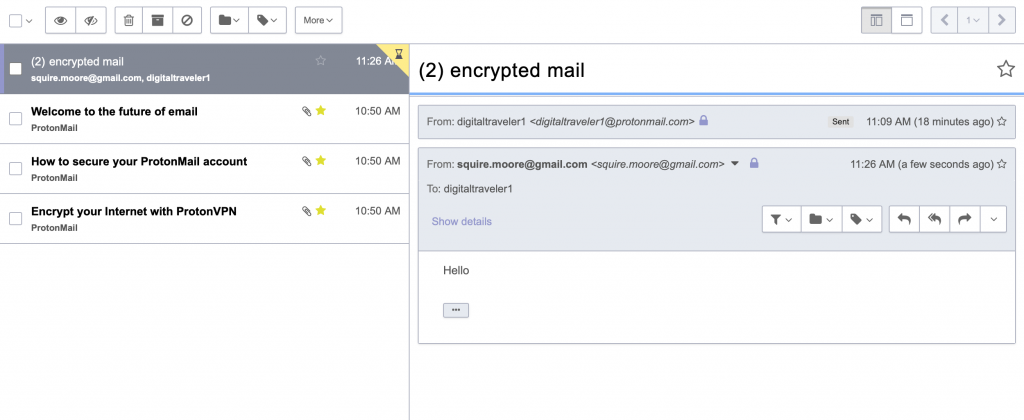Reply to squire.moore's message
Viewport: 1024px width, 420px height.
(904, 220)
